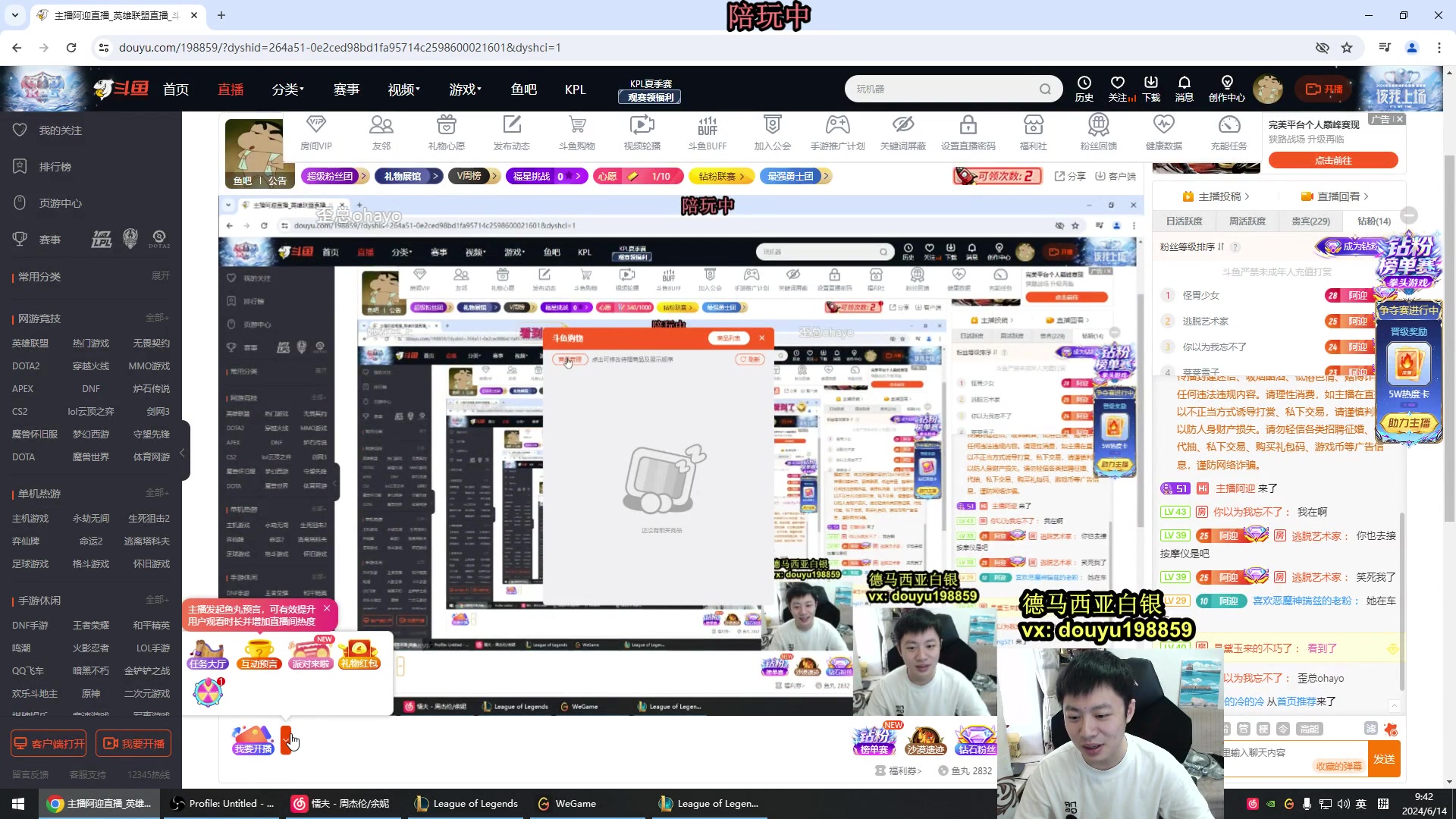Screen dimensions: 1456x819
Task: Expand 常用分类 with 展开 link
Action: point(160,276)
